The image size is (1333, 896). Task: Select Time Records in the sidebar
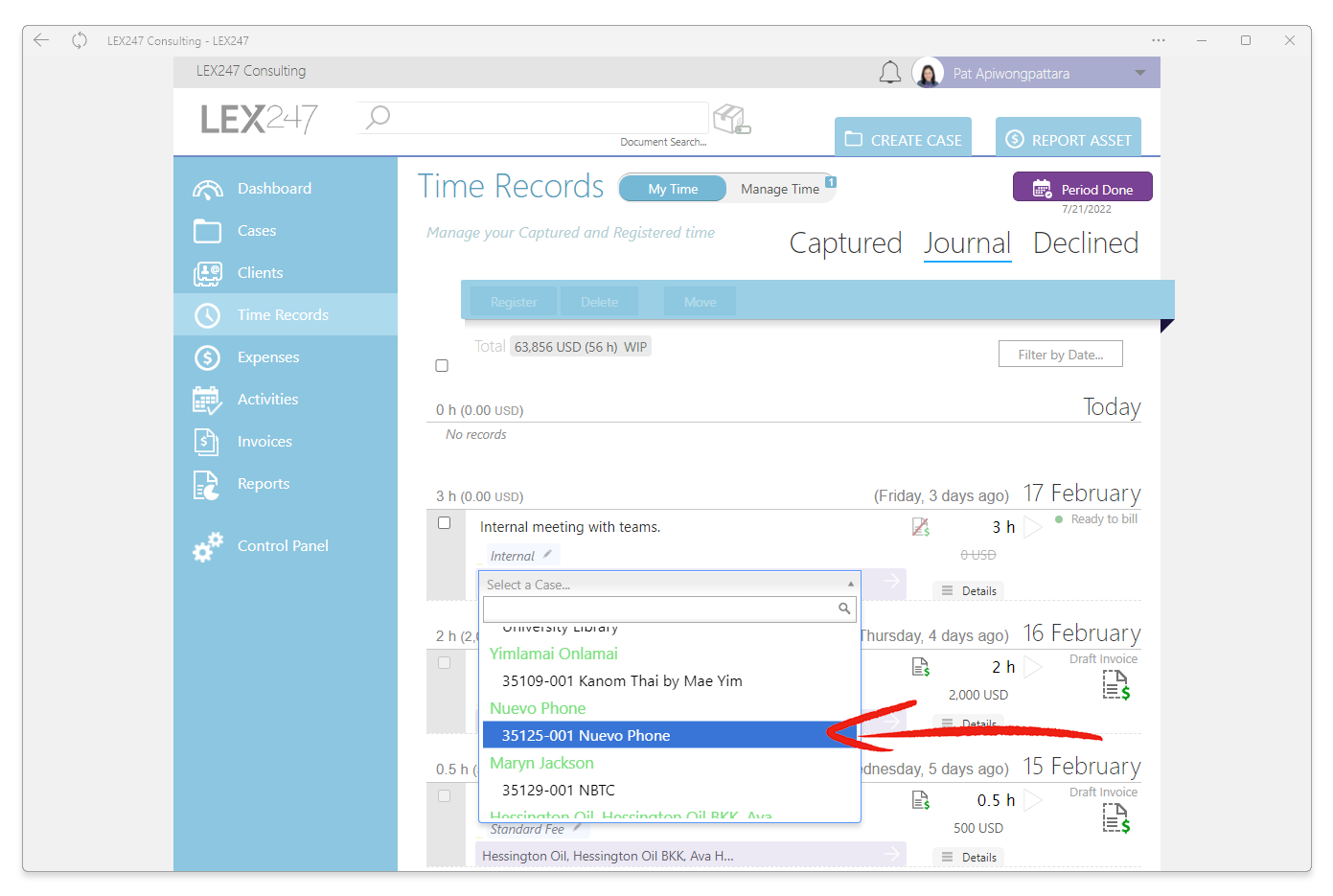point(286,314)
